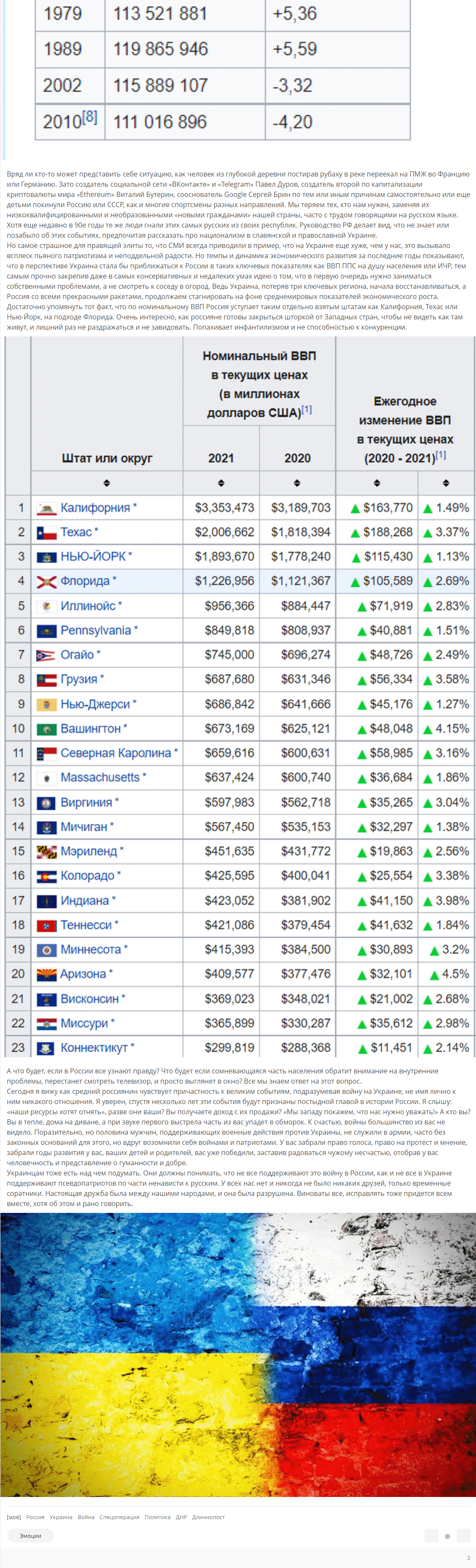Image resolution: width=476 pixels, height=1568 pixels.
Task: Sort table by the 2021 GDP column
Action: coord(221,483)
